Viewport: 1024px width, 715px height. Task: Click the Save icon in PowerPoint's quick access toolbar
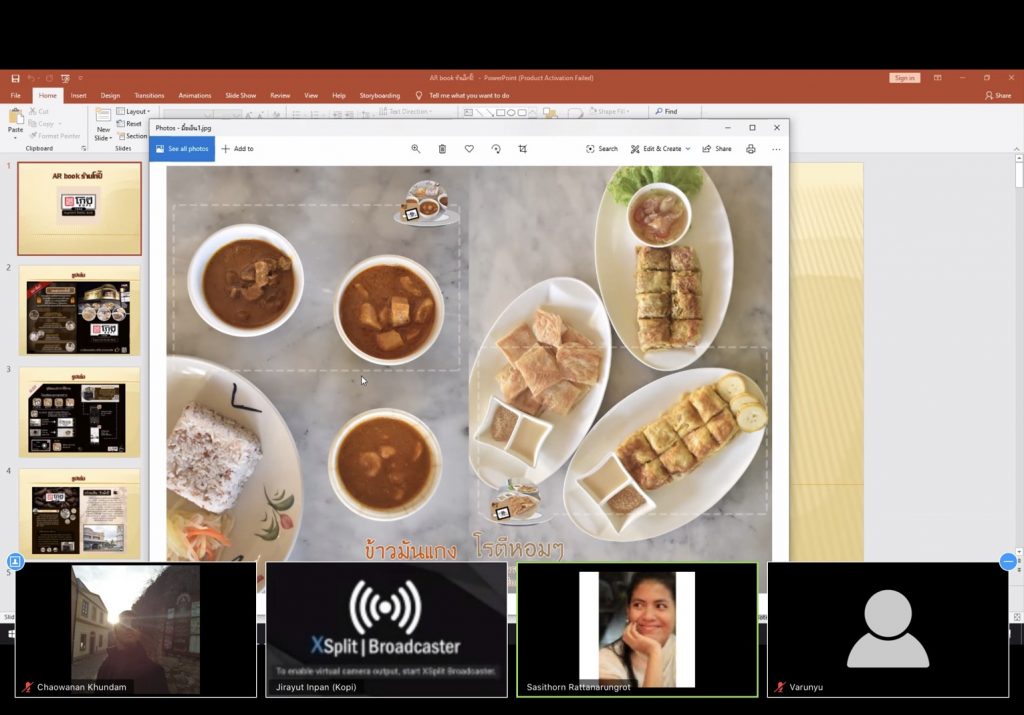15,78
